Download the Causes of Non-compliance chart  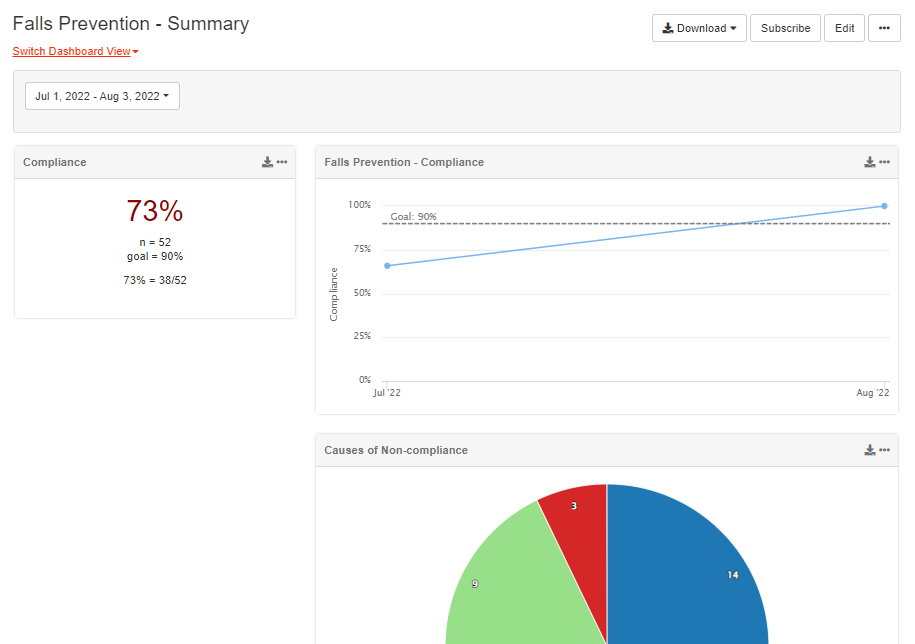point(870,450)
